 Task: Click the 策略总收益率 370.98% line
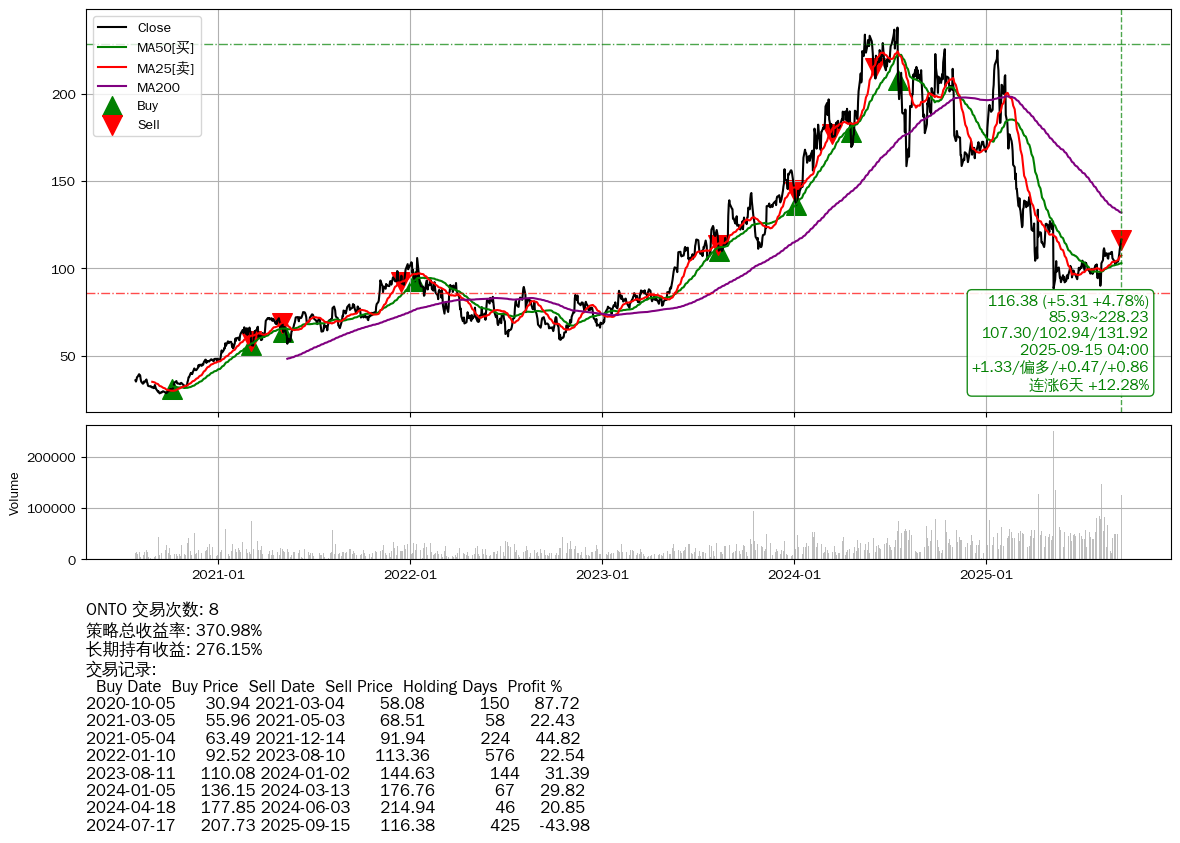[174, 630]
